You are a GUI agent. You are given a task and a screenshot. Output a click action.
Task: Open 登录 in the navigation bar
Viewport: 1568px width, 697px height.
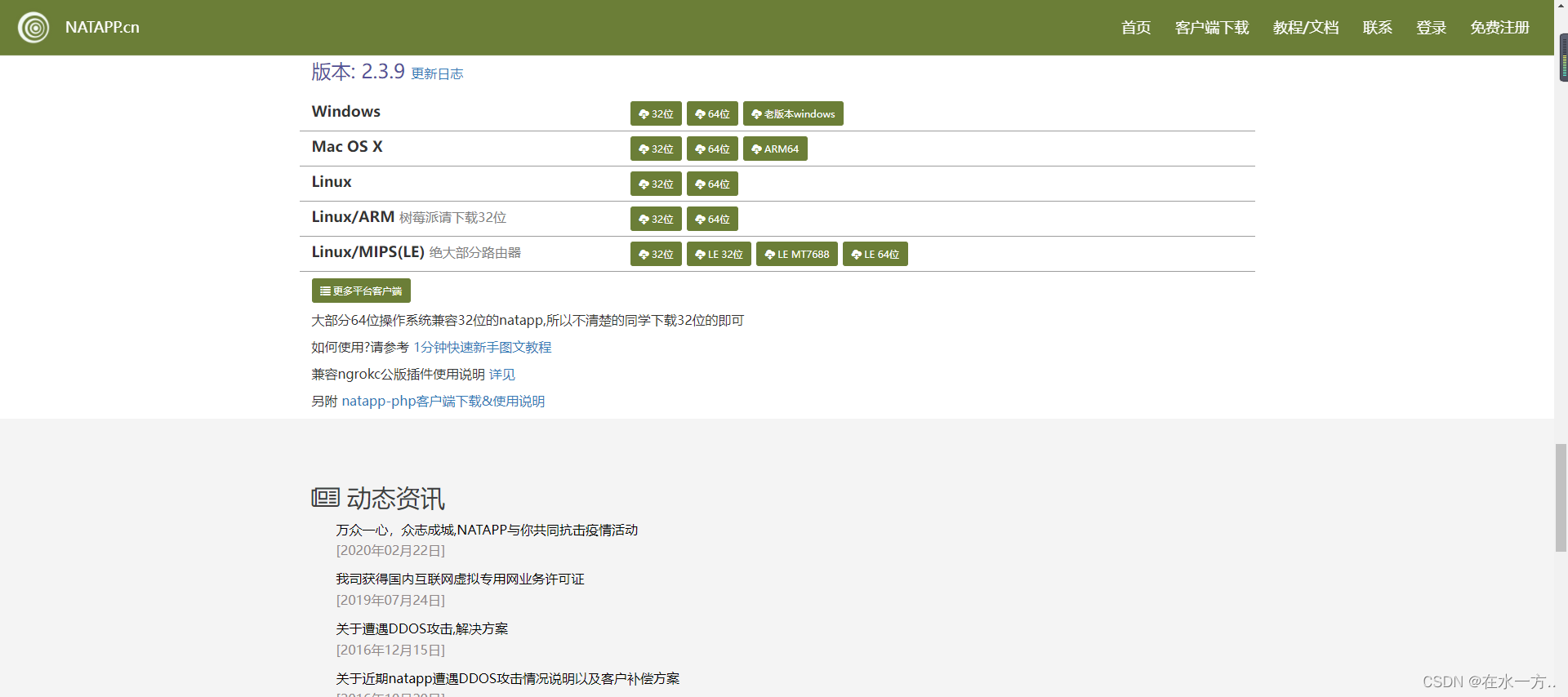pos(1432,28)
